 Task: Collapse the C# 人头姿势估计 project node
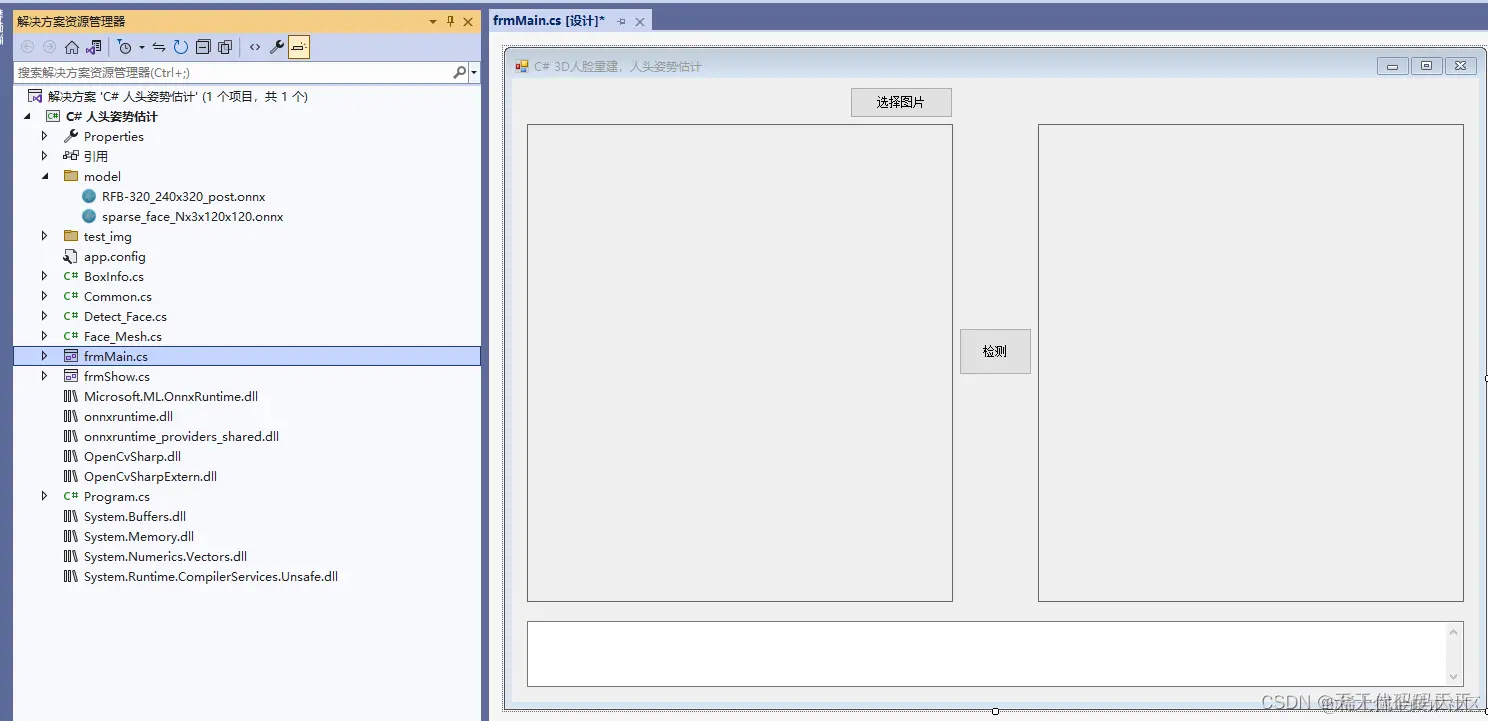point(27,117)
